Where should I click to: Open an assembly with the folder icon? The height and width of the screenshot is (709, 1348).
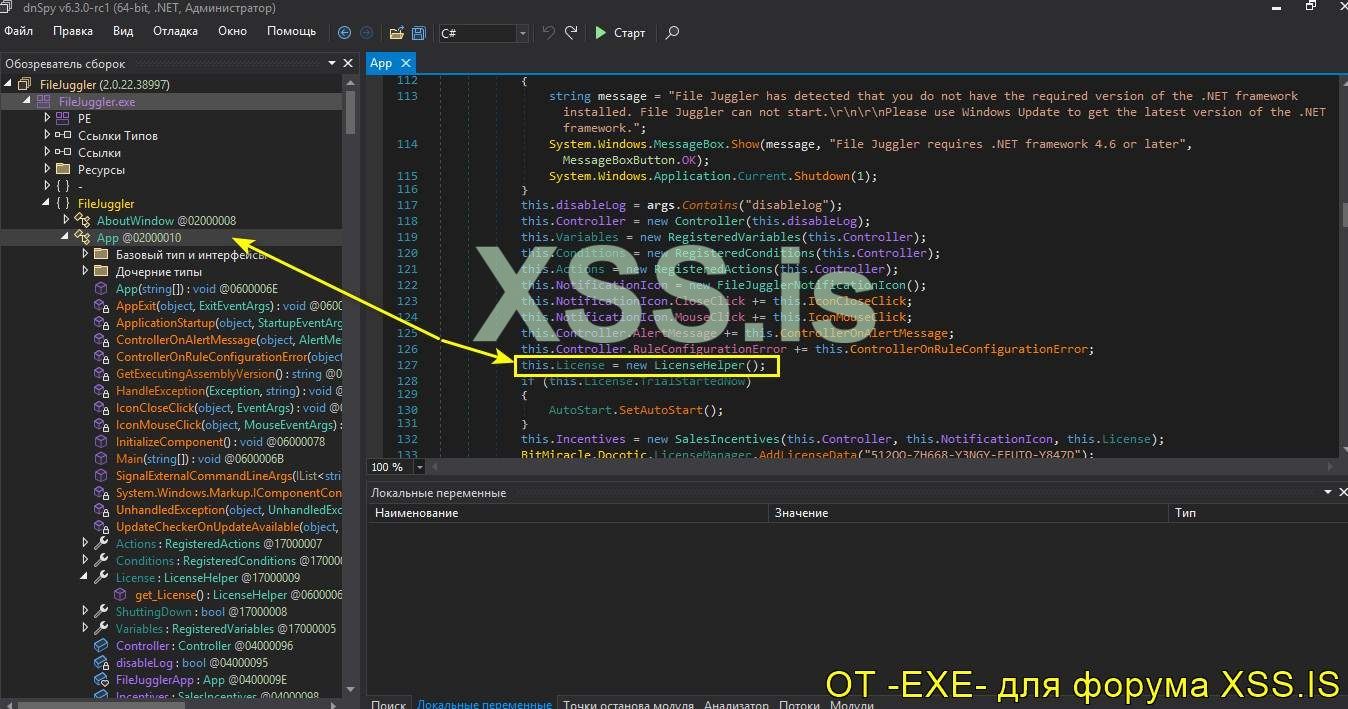pyautogui.click(x=396, y=32)
